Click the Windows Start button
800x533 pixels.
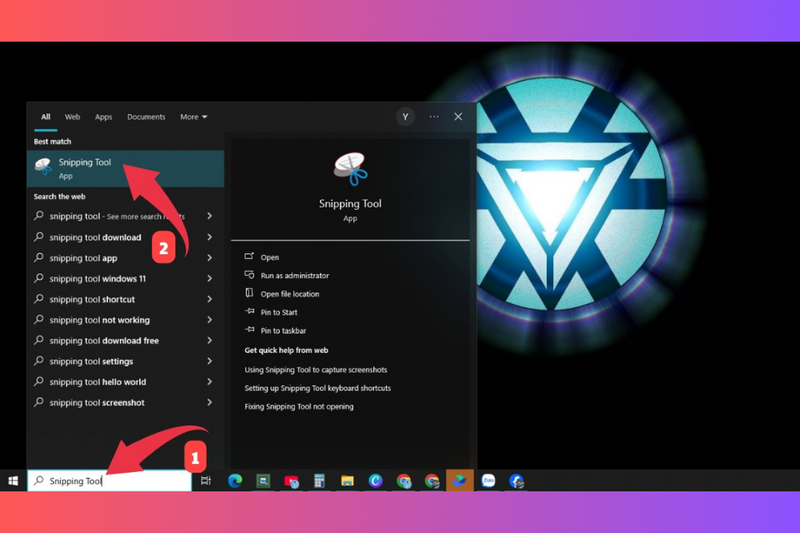pyautogui.click(x=13, y=480)
